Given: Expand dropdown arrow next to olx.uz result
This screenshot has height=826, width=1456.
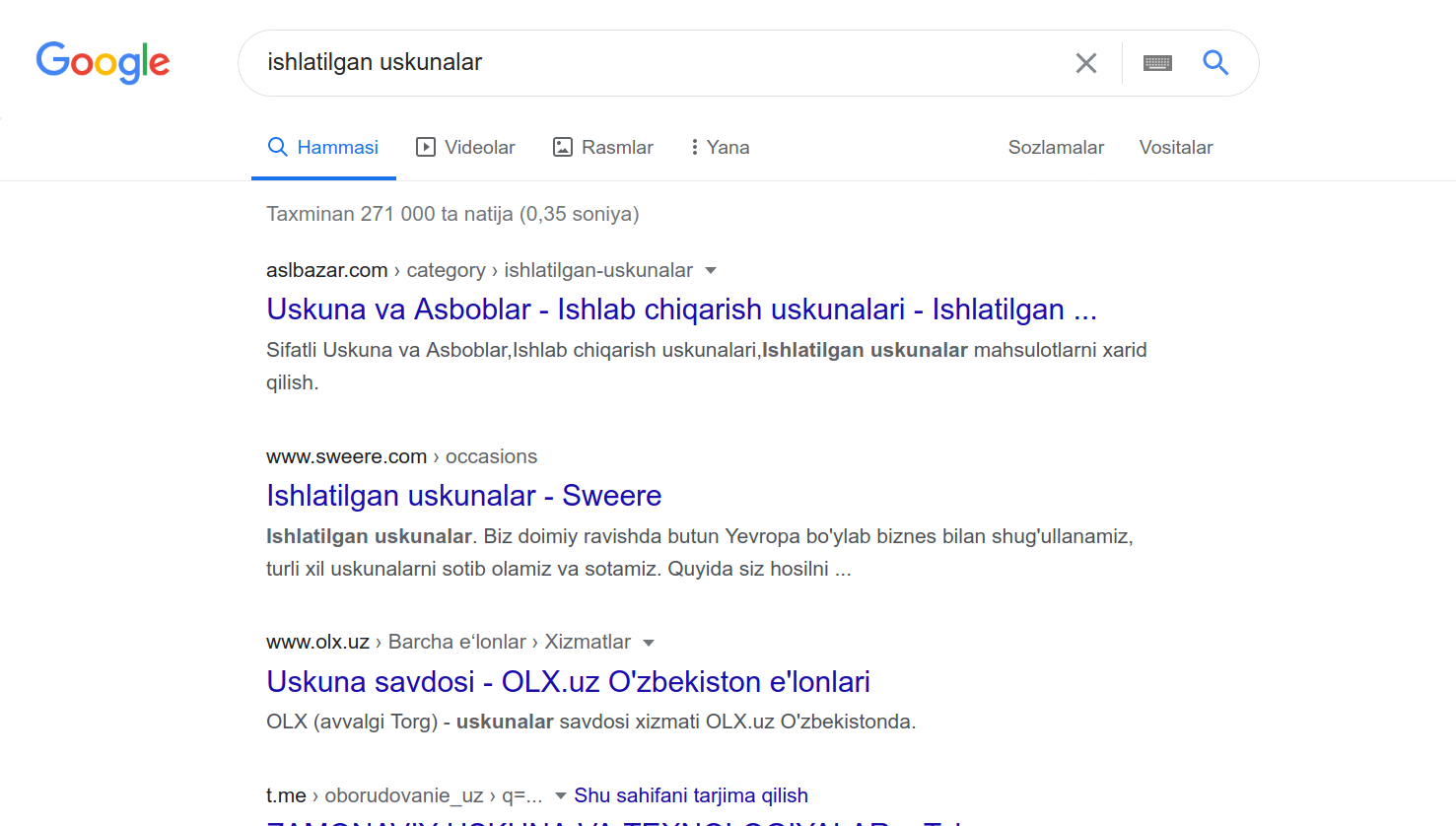Looking at the screenshot, I should [649, 643].
